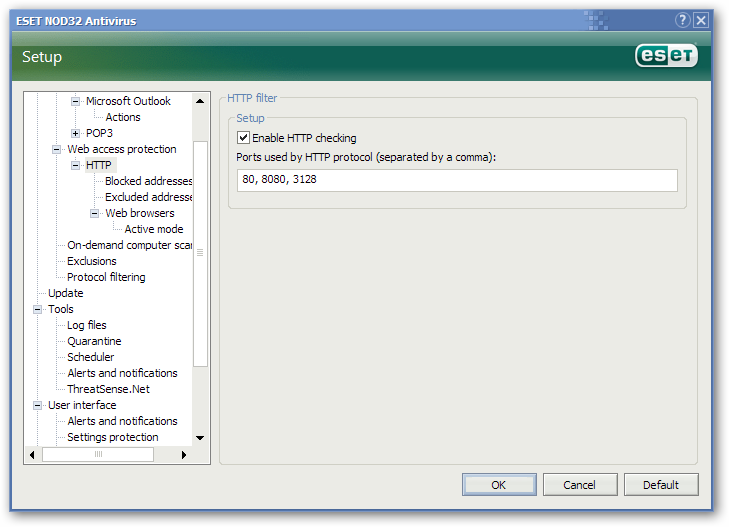Collapse the Microsoft Outlook tree node

click(75, 101)
